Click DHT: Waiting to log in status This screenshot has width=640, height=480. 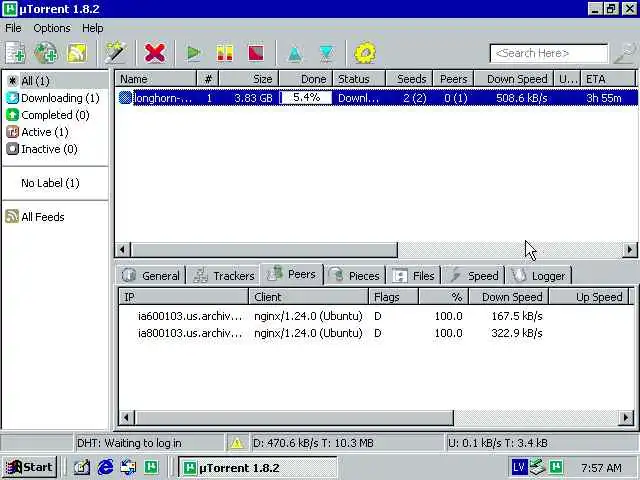pyautogui.click(x=129, y=443)
